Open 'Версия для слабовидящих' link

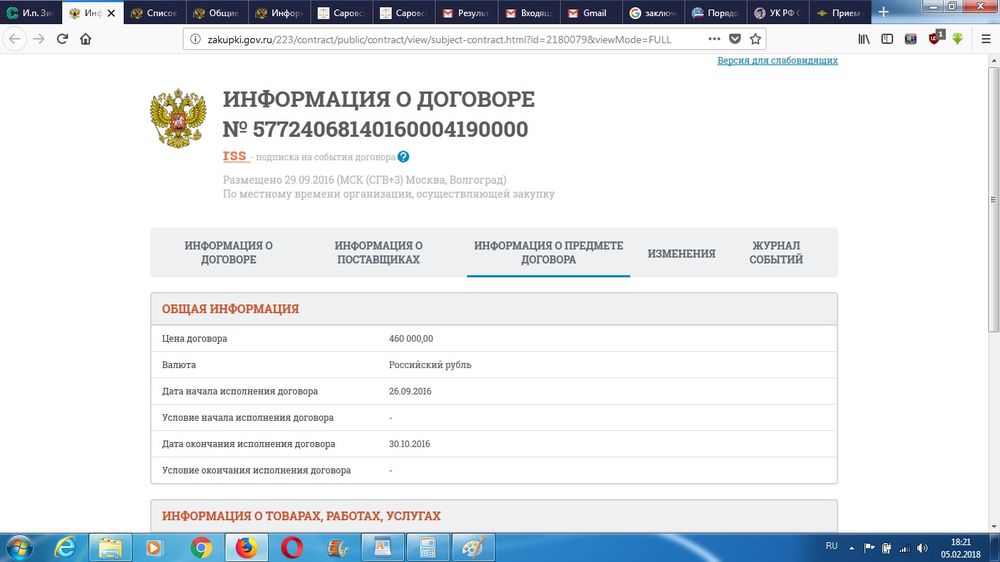pyautogui.click(x=777, y=61)
